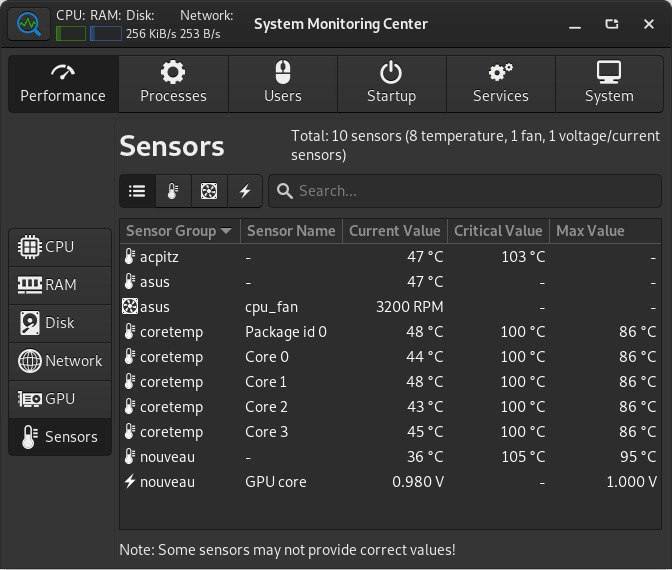The height and width of the screenshot is (570, 672).
Task: Click the 95 °C max value
Action: (638, 457)
